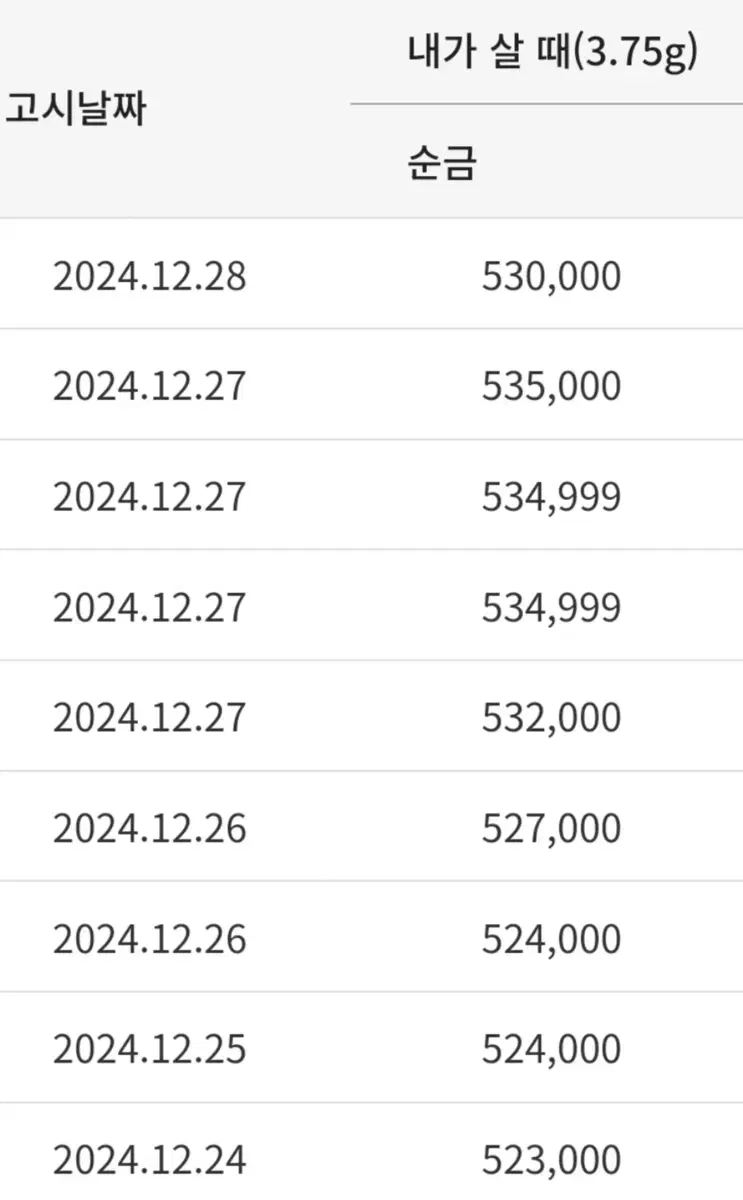Click the second 2024.12.26 date cell
The image size is (743, 1200).
pyautogui.click(x=149, y=939)
